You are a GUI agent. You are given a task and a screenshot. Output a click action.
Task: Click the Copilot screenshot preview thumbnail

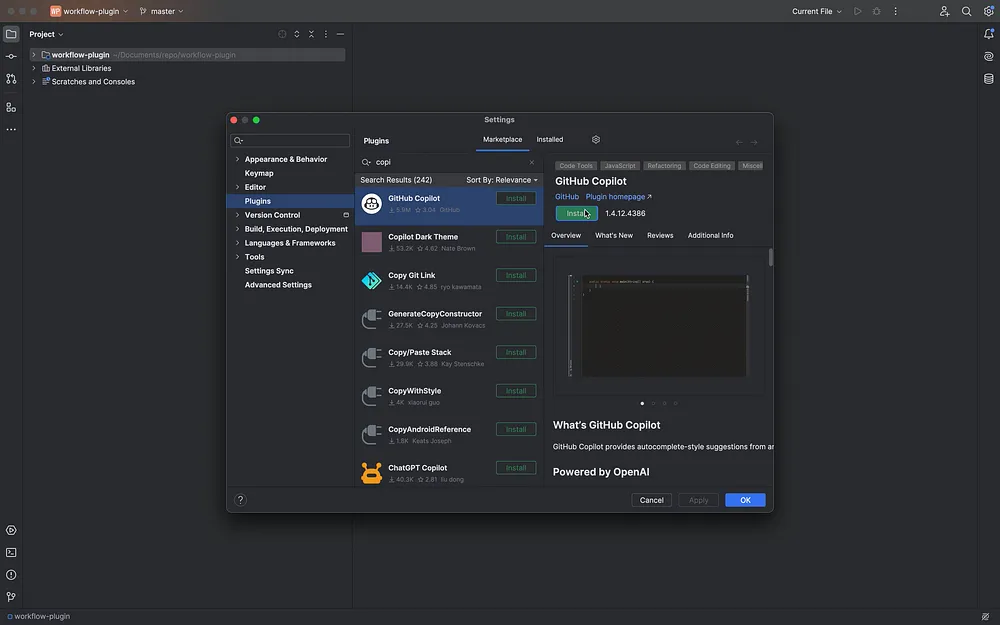tap(659, 325)
